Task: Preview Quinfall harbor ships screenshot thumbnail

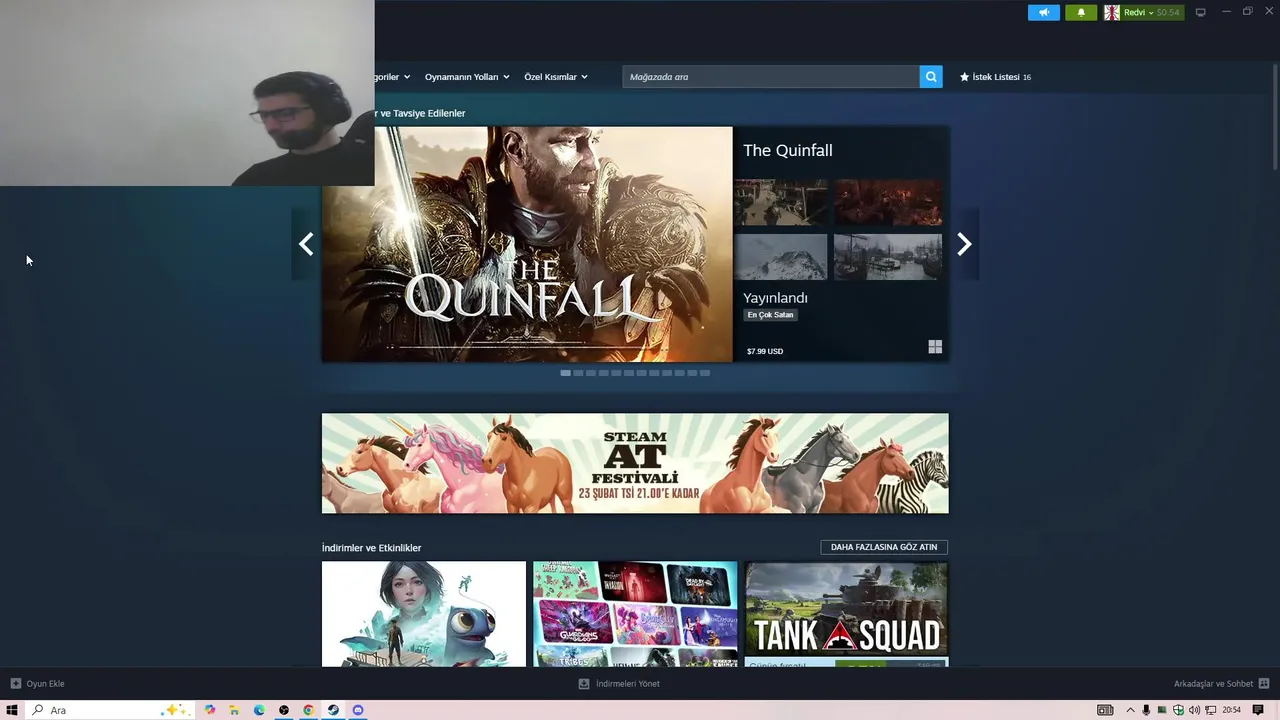Action: tap(888, 257)
